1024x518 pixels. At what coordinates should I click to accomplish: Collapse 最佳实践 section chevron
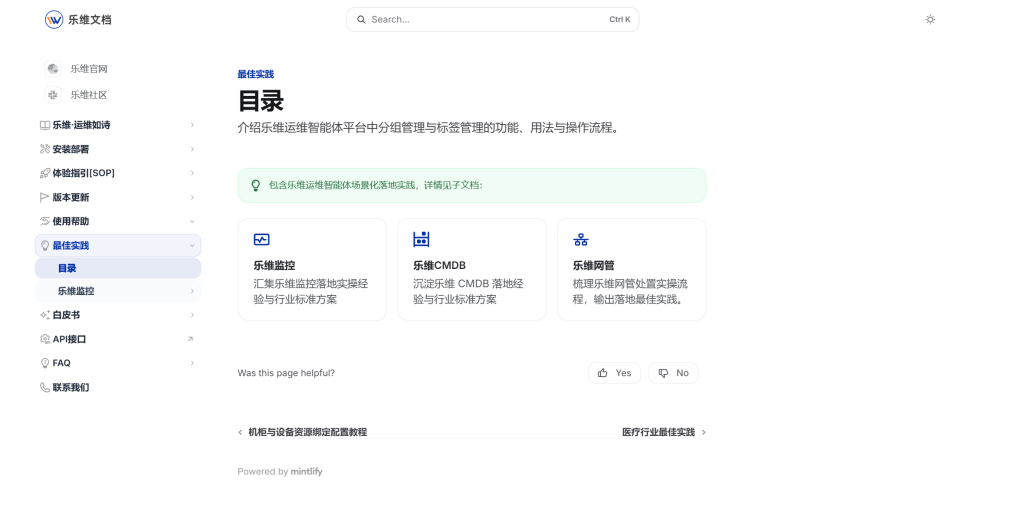(x=192, y=246)
